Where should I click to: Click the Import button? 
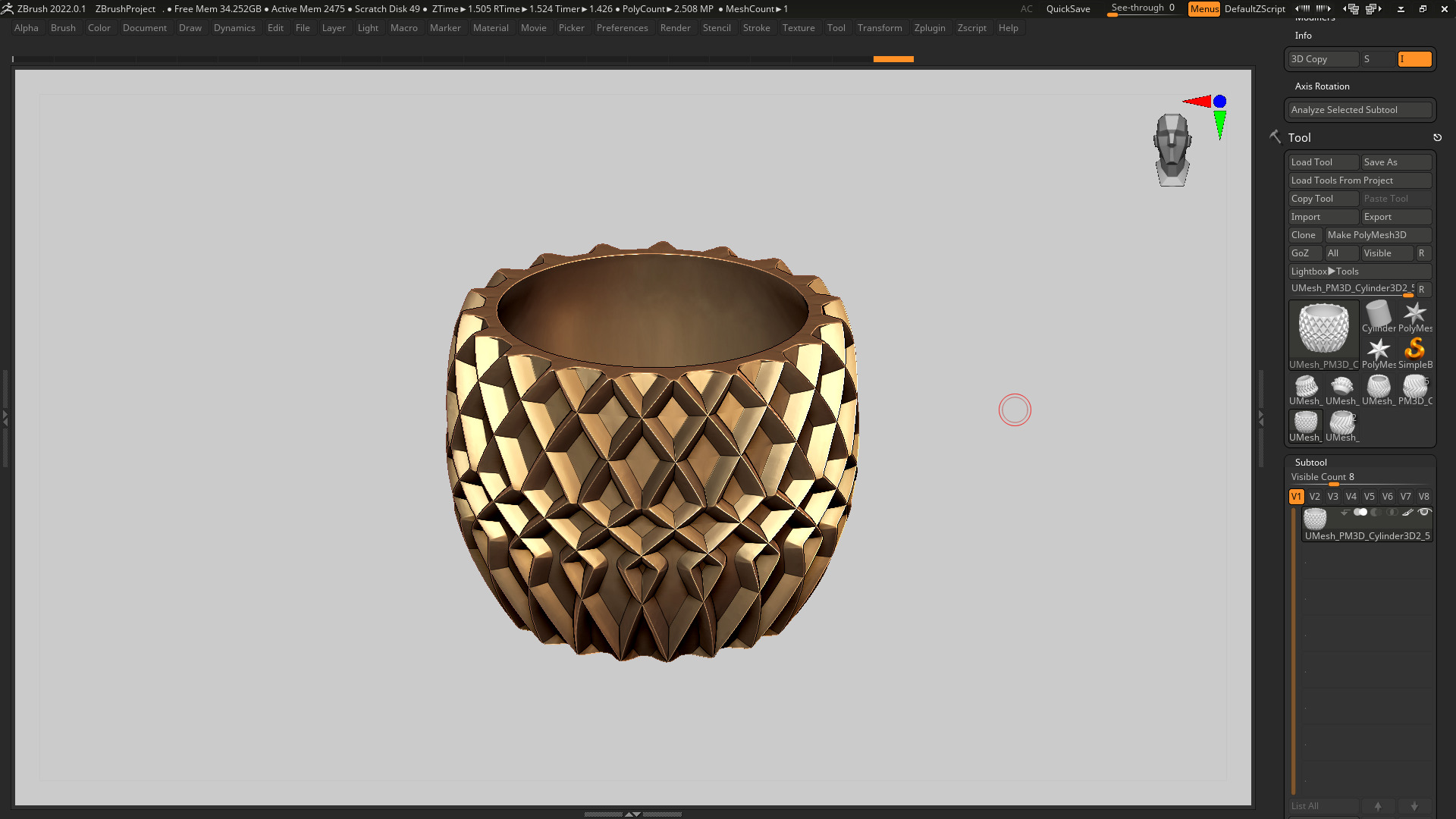pyautogui.click(x=1323, y=217)
